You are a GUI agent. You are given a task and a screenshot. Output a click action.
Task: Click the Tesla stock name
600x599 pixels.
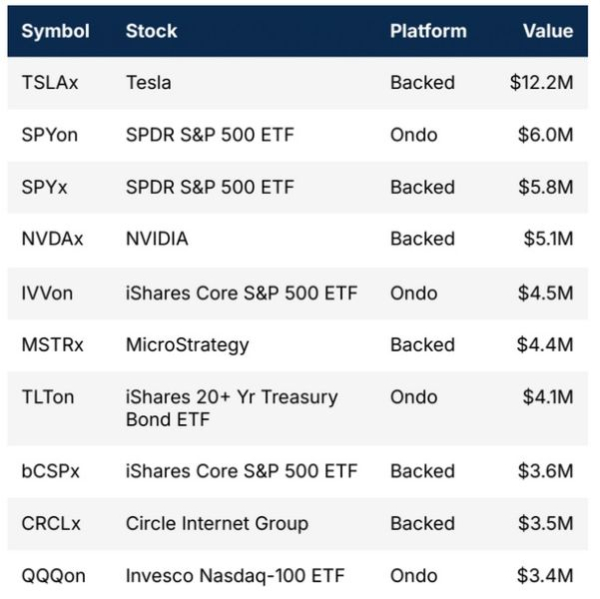148,83
